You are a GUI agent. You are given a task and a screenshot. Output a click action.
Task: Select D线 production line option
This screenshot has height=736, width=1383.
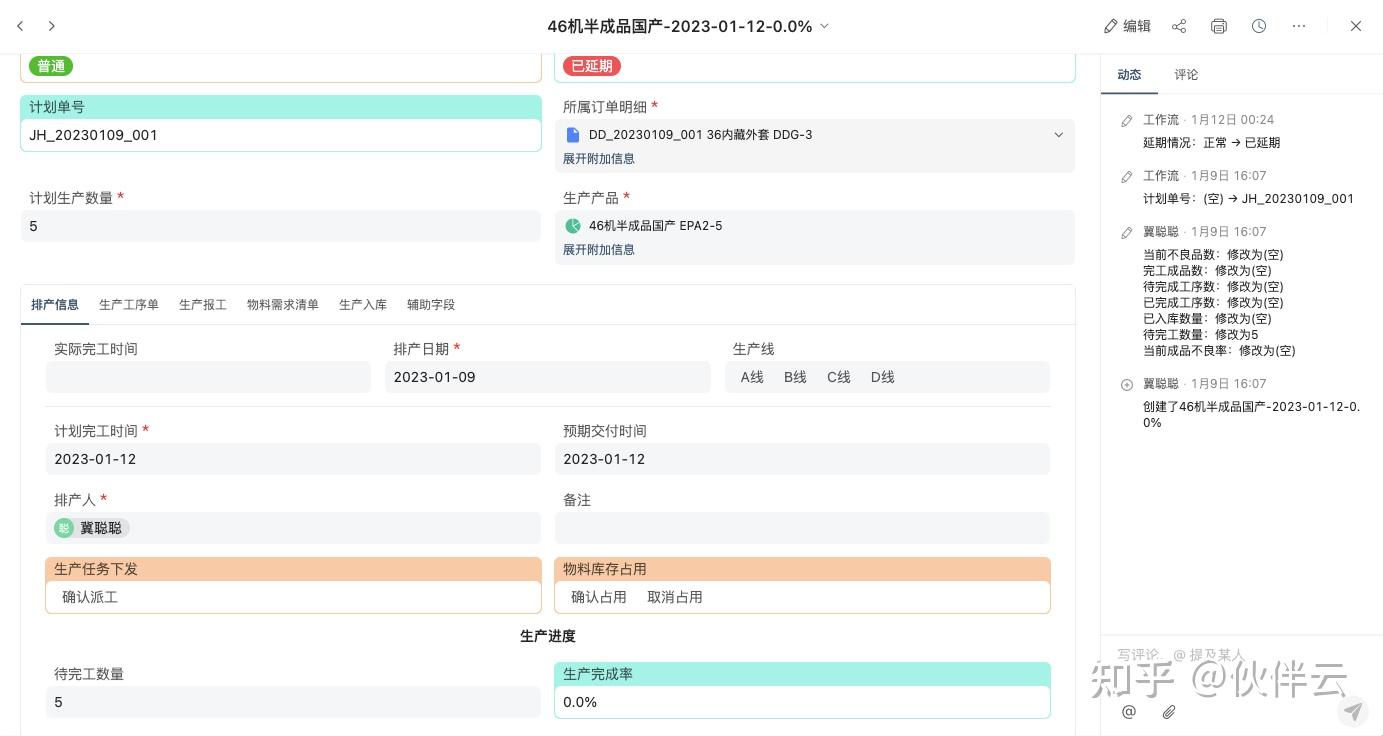[882, 377]
